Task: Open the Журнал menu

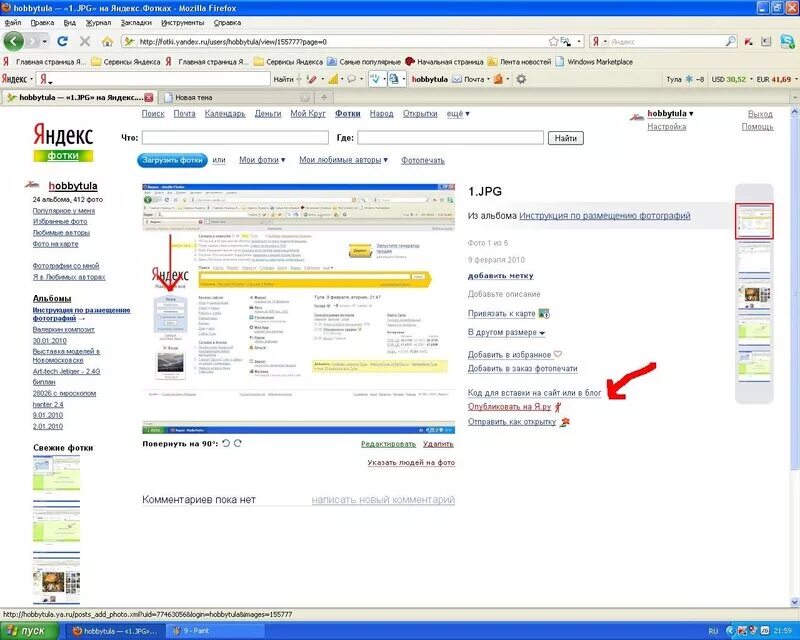Action: (98, 22)
